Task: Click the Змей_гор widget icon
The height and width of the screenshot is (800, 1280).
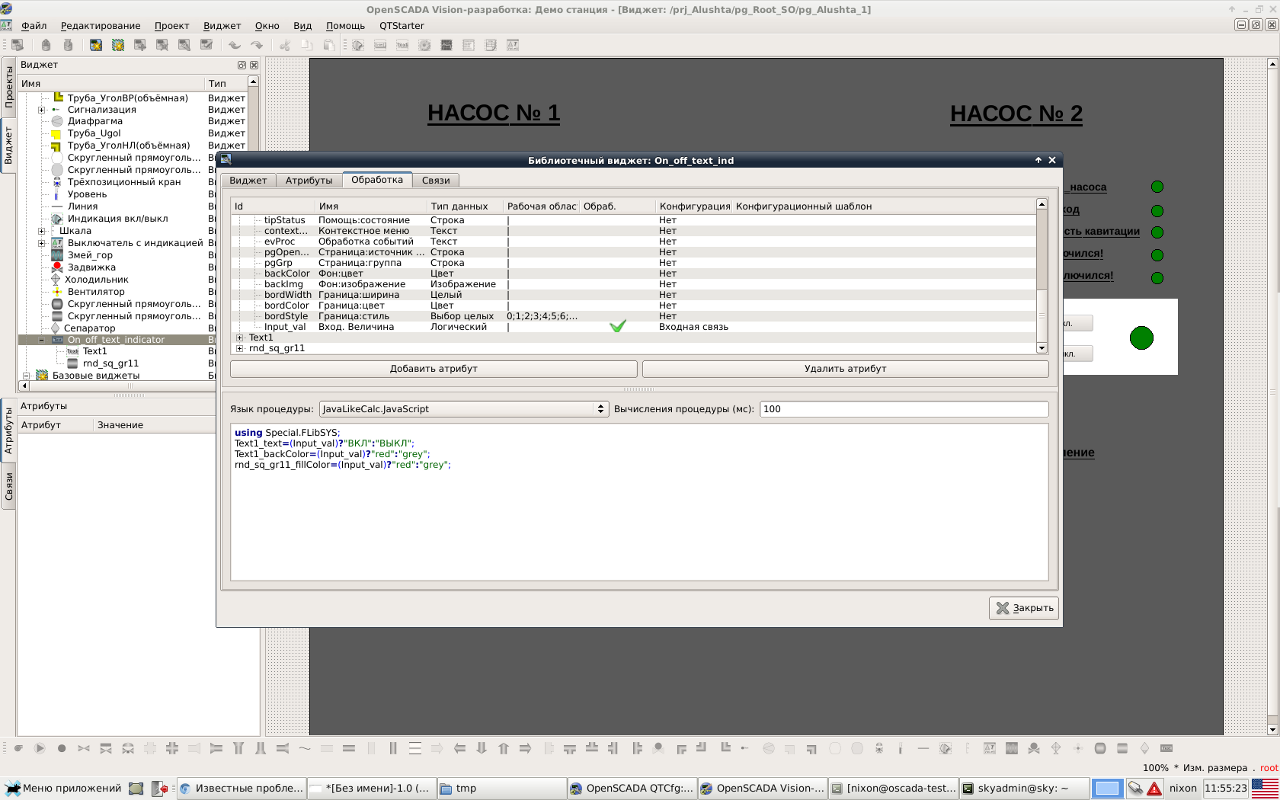Action: pos(57,255)
